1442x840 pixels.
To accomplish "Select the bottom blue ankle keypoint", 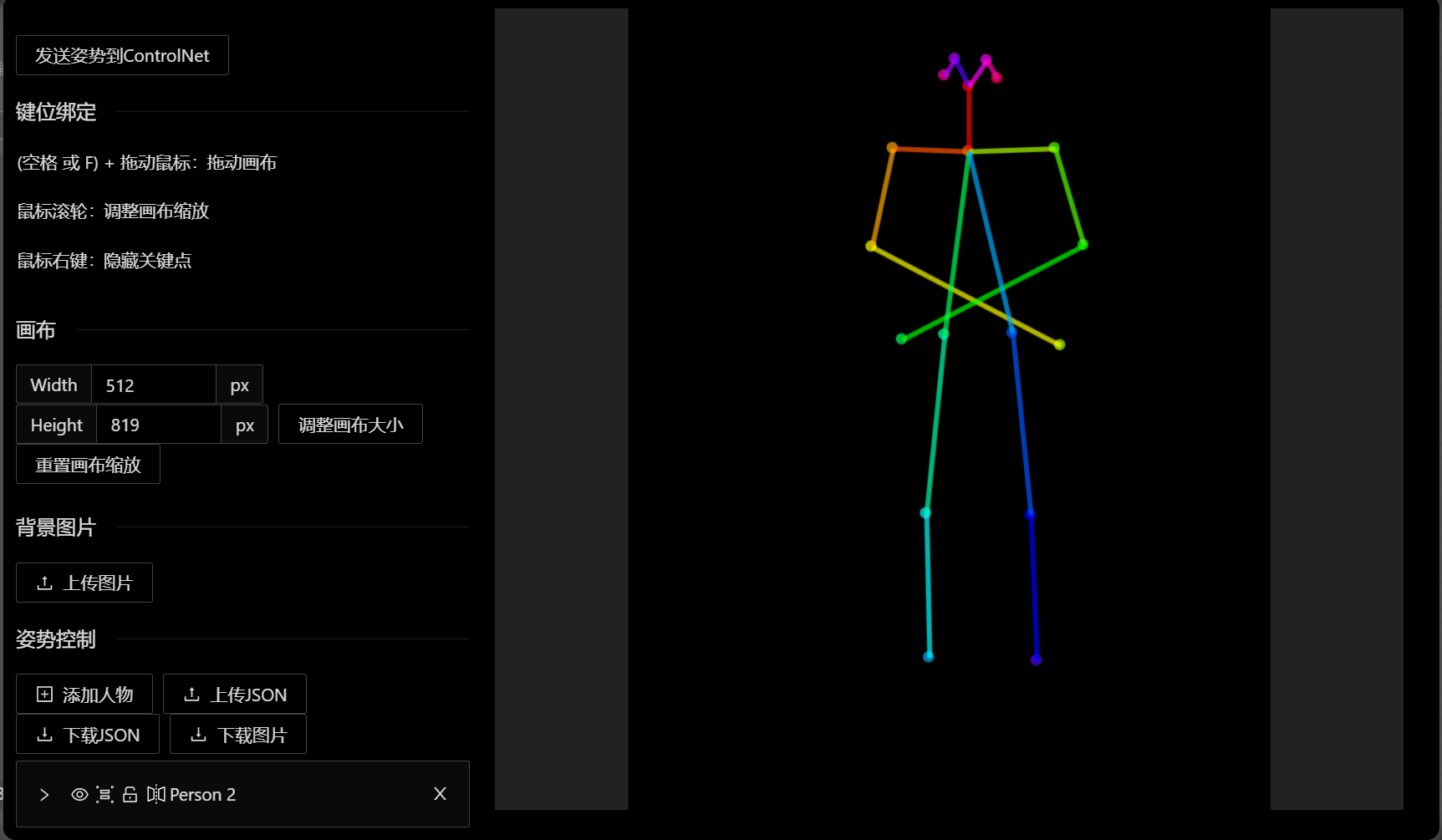I will (1036, 660).
